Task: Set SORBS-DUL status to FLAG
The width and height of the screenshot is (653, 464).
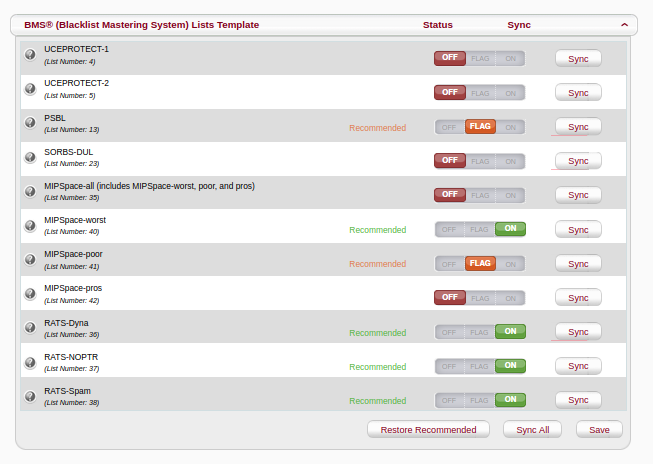Action: 480,161
